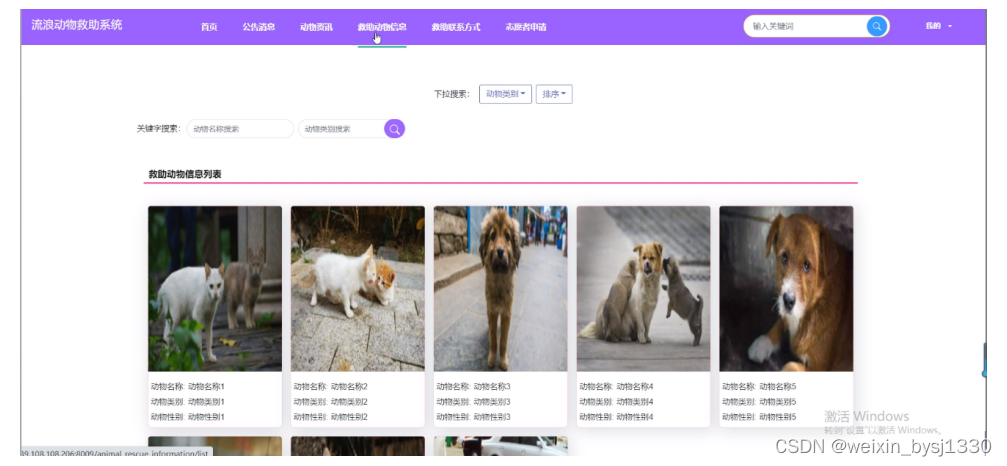Open 志愿者申请 nav item
The image size is (1007, 466).
[x=526, y=27]
